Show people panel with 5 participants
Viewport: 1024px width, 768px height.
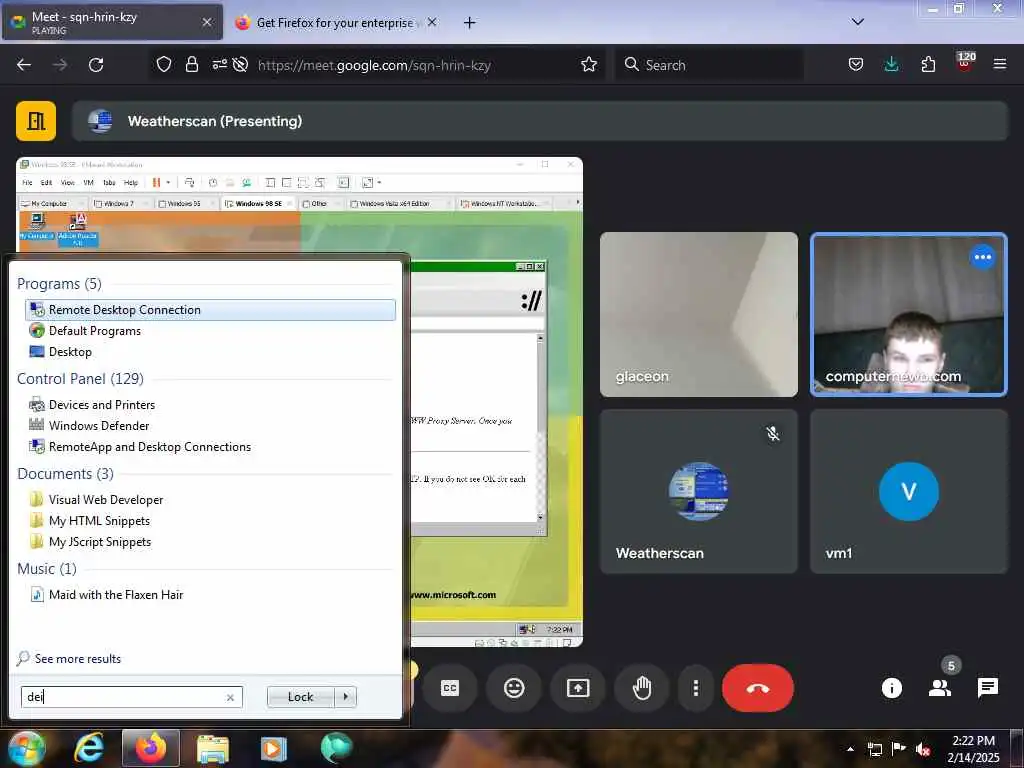coord(940,688)
